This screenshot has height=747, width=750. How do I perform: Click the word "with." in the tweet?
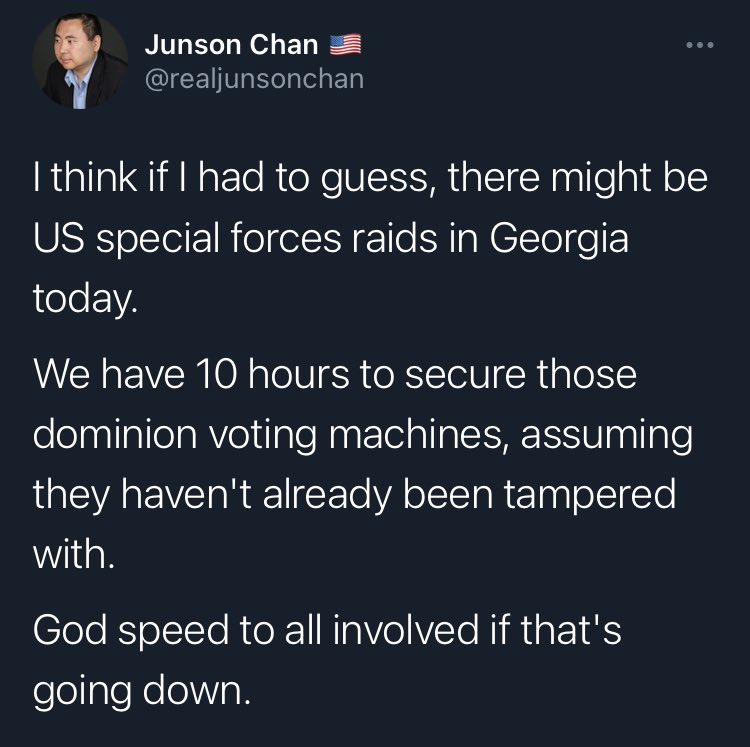pyautogui.click(x=75, y=551)
